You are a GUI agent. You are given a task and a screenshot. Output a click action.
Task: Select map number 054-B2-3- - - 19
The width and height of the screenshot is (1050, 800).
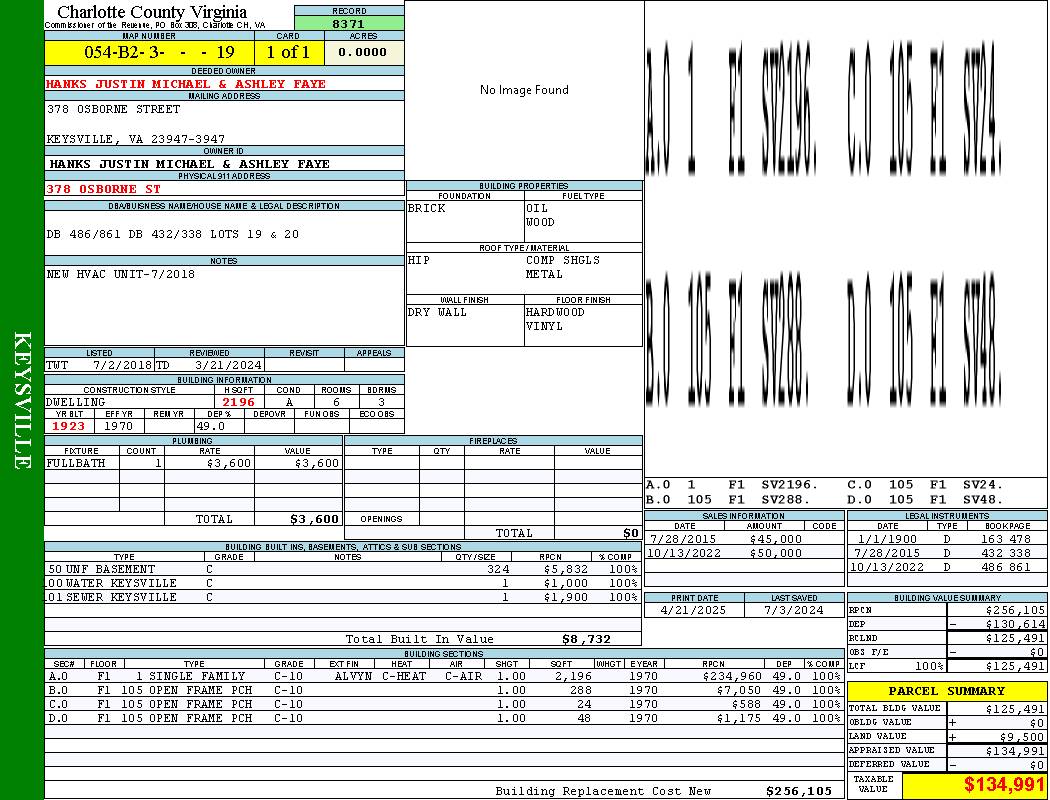159,52
